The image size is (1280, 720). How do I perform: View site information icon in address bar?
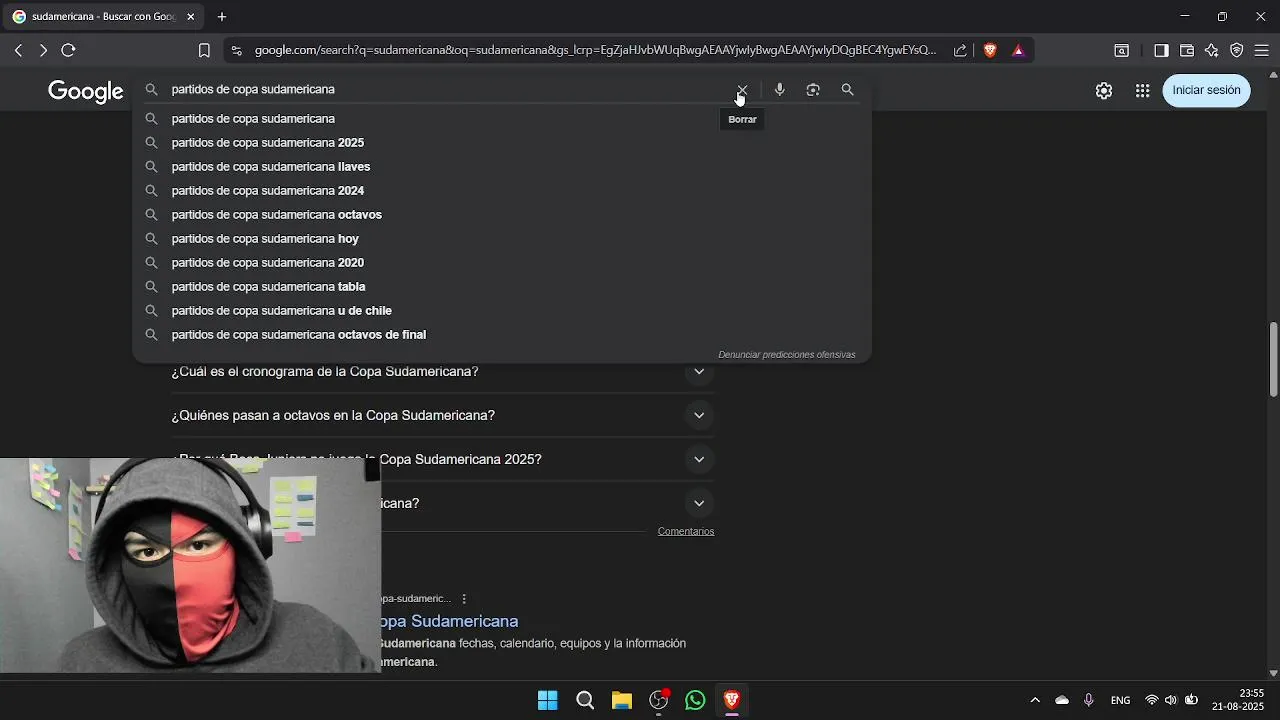tap(236, 50)
